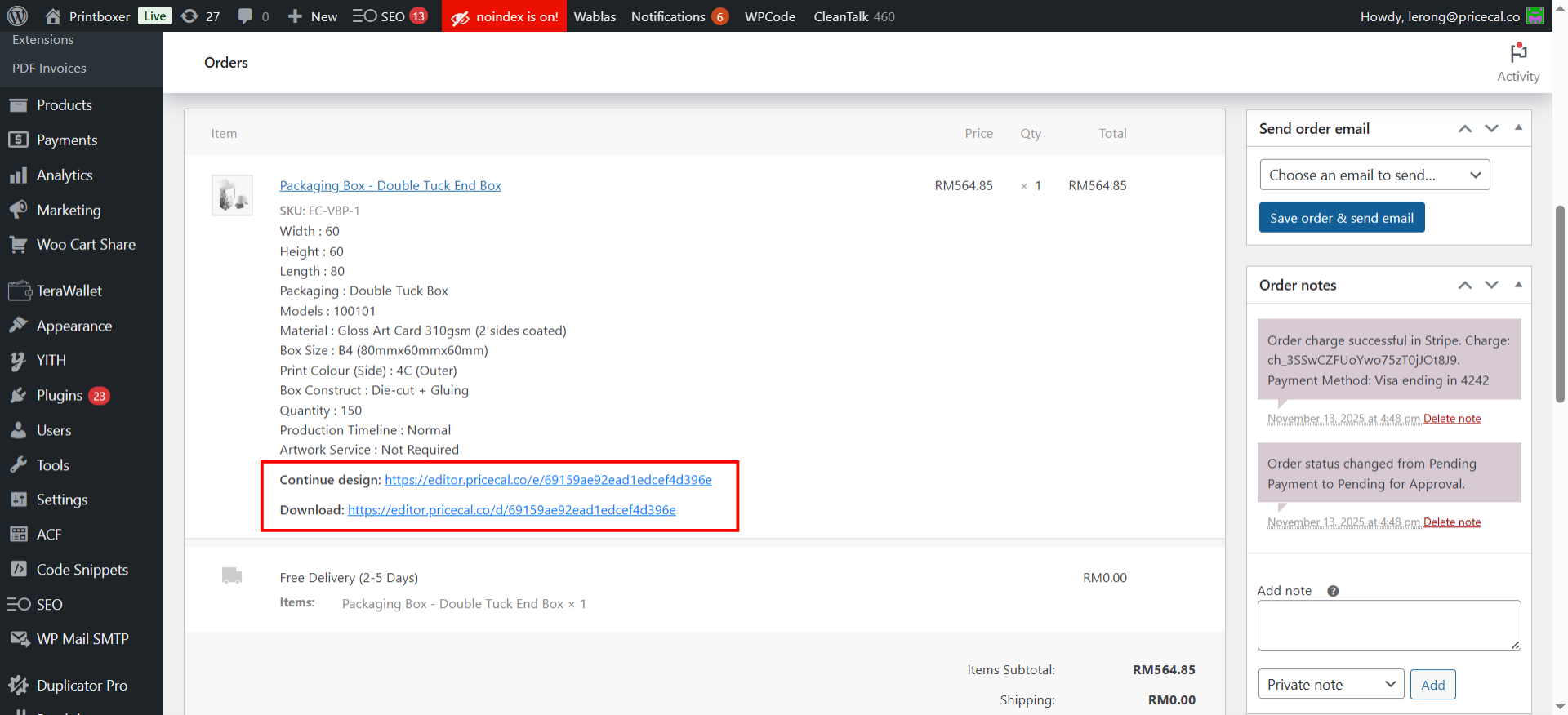The image size is (1568, 715).
Task: Open TeraWallet in the sidebar
Action: click(69, 291)
